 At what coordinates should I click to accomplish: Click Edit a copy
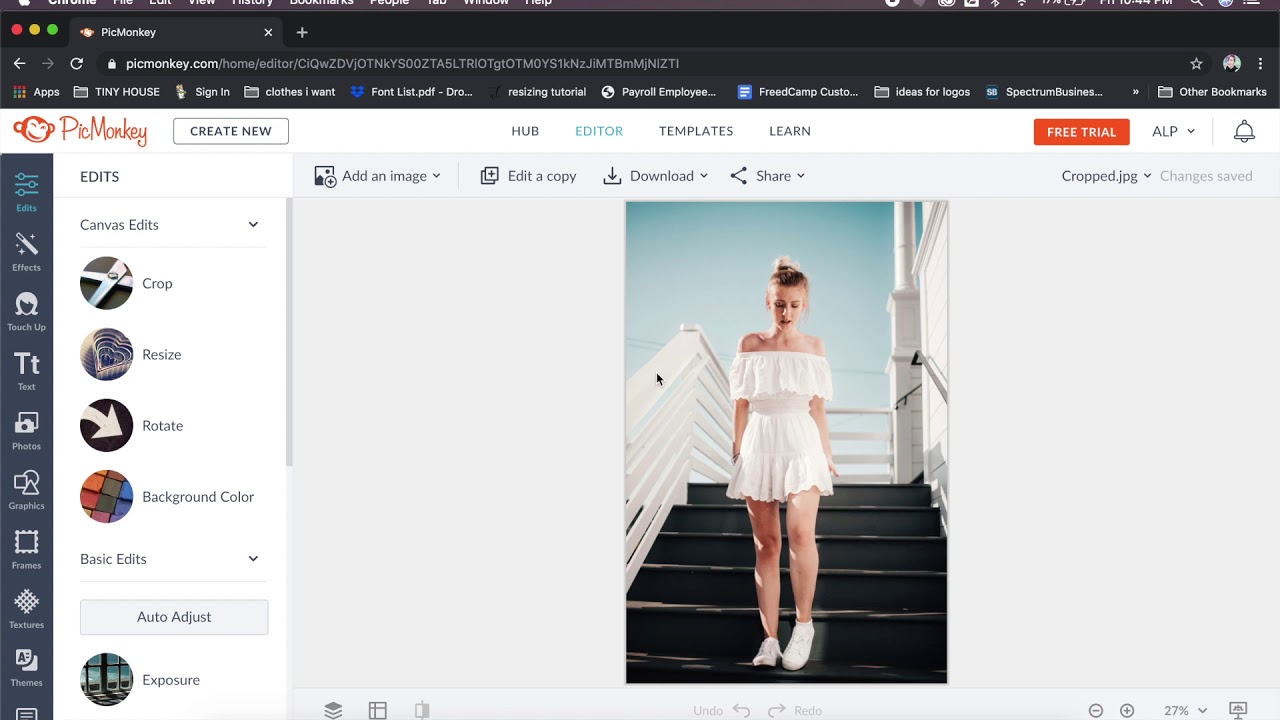click(528, 176)
